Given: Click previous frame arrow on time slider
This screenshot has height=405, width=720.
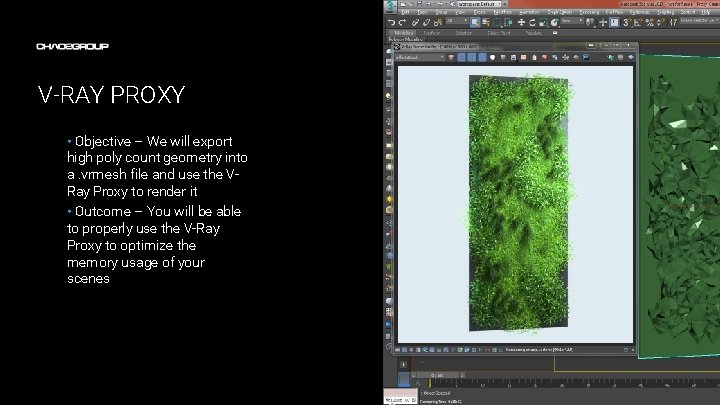Looking at the screenshot, I should [x=414, y=375].
